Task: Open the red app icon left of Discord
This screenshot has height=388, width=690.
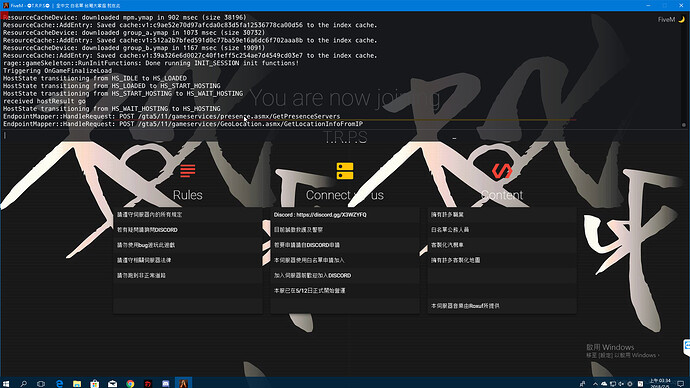Action: [x=148, y=384]
